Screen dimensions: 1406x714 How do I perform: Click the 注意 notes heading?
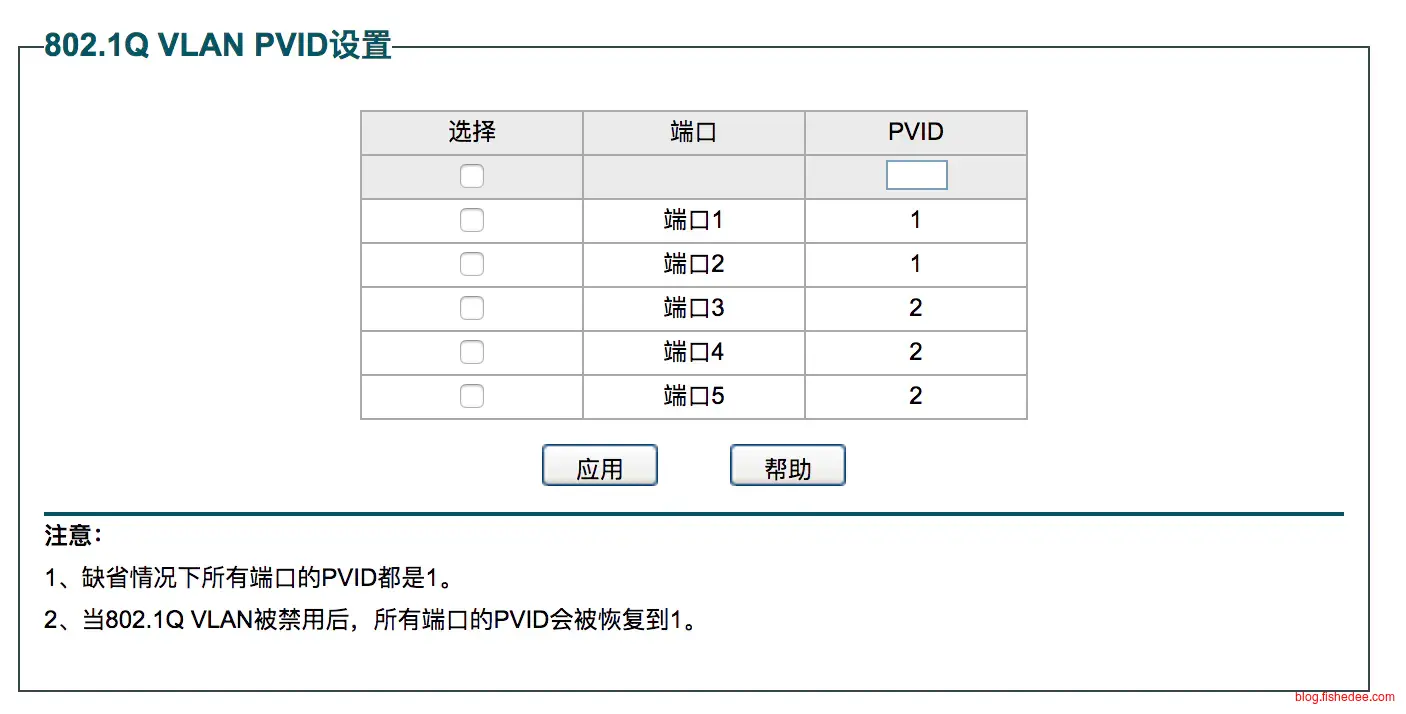[73, 536]
